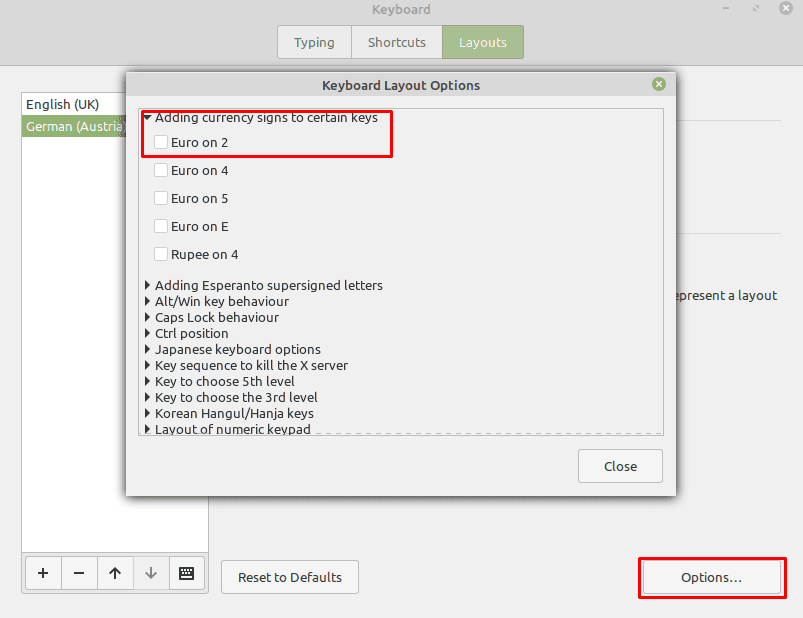803x618 pixels.
Task: Expand Adding Esperanto supersigned letters
Action: (147, 285)
